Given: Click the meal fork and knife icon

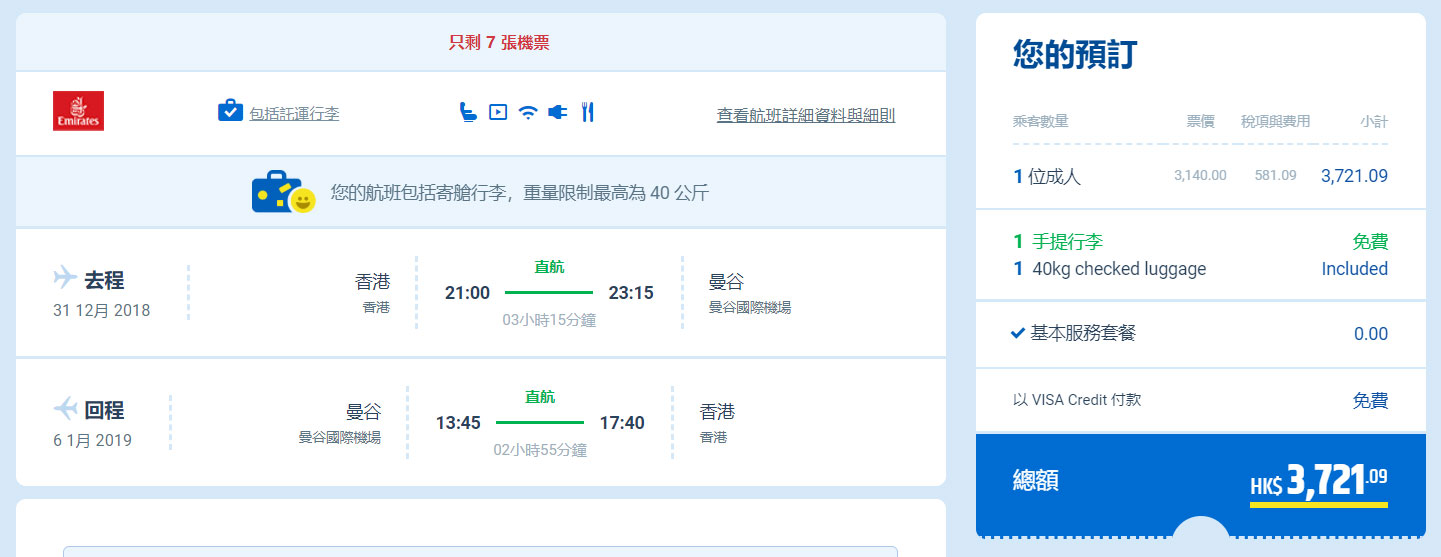Looking at the screenshot, I should click(587, 112).
